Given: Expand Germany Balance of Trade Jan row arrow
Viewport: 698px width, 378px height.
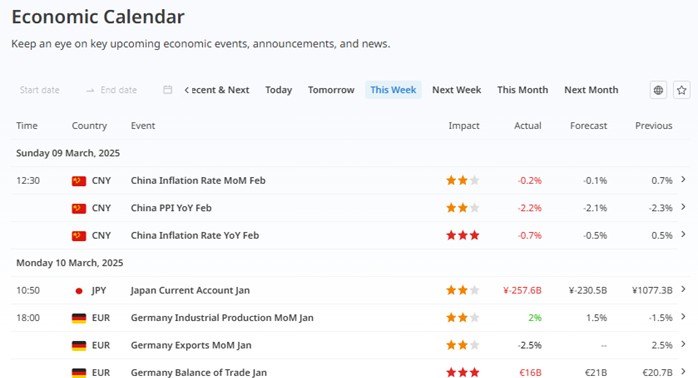Looking at the screenshot, I should click(x=683, y=371).
